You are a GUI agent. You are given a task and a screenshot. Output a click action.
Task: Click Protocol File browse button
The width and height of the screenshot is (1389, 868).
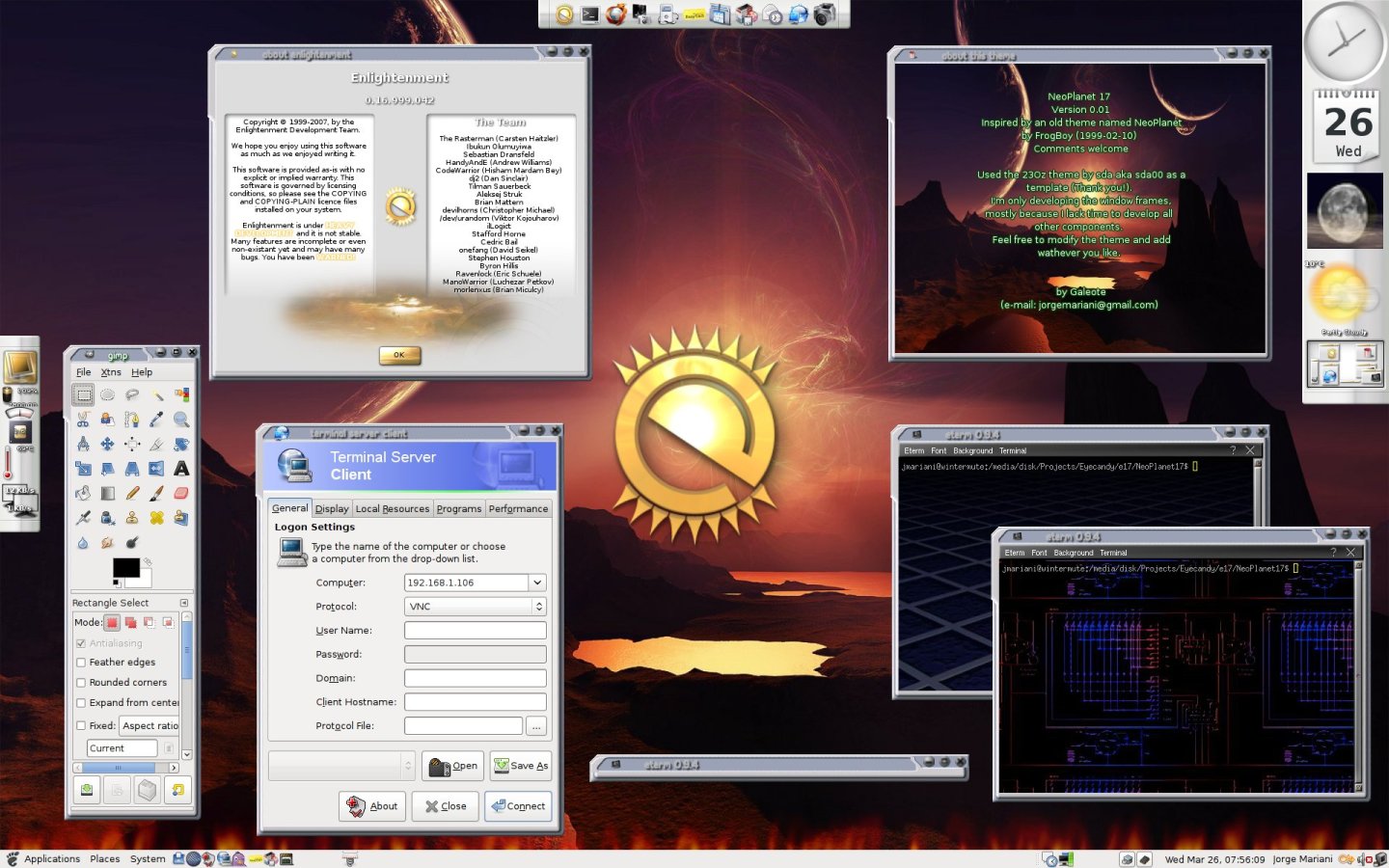(x=536, y=725)
